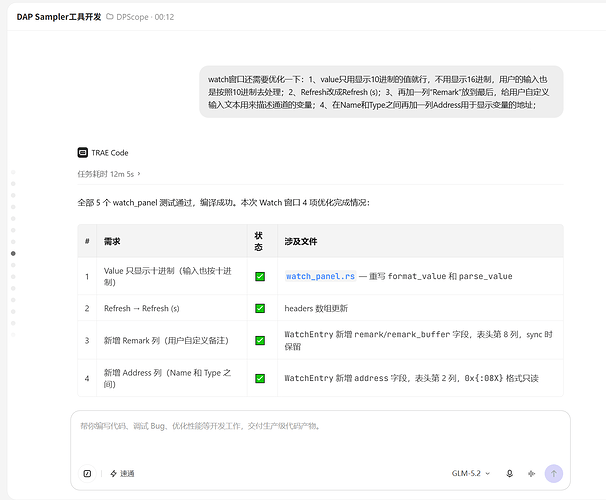The width and height of the screenshot is (606, 500).
Task: Expand the 任务耗时 12m 5s details
Action: 109,174
